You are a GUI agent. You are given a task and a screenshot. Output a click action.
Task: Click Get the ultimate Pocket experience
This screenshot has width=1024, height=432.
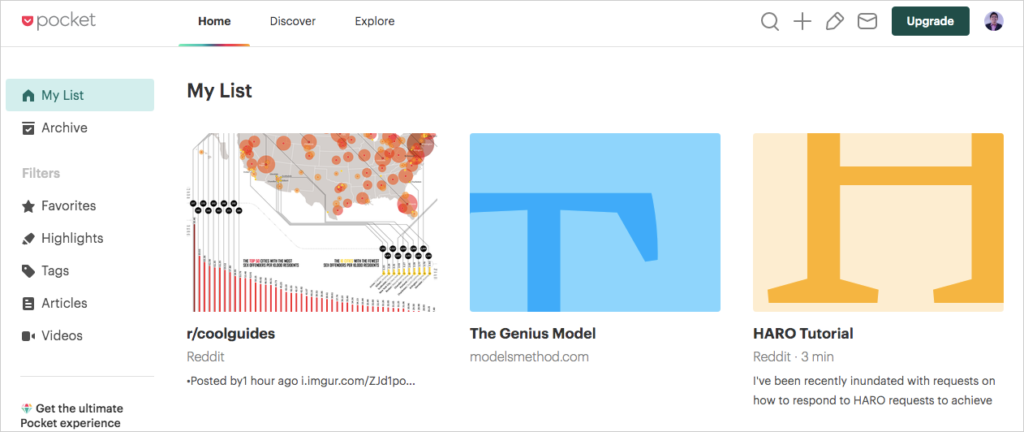tap(72, 416)
